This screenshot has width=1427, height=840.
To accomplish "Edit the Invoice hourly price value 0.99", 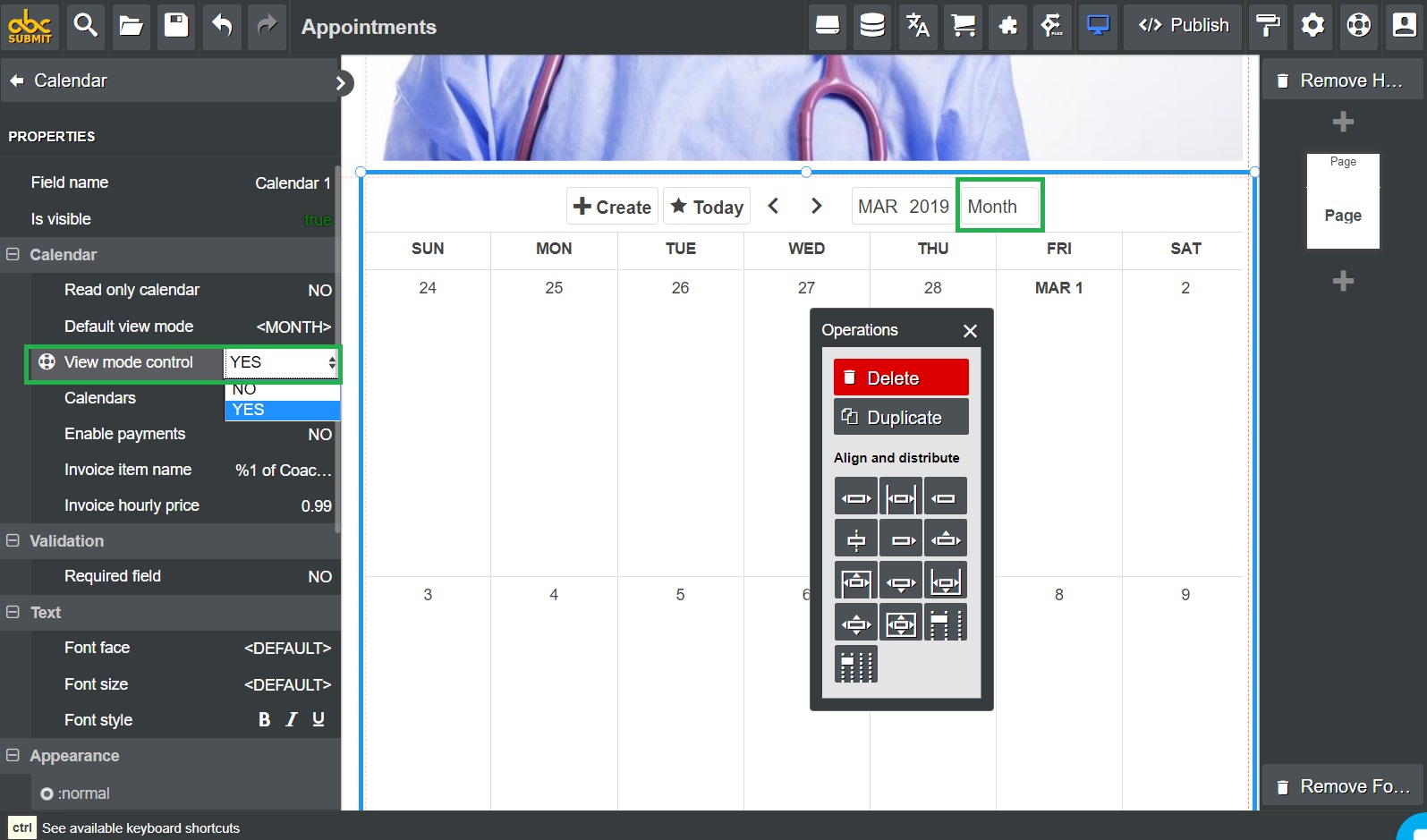I will click(316, 506).
